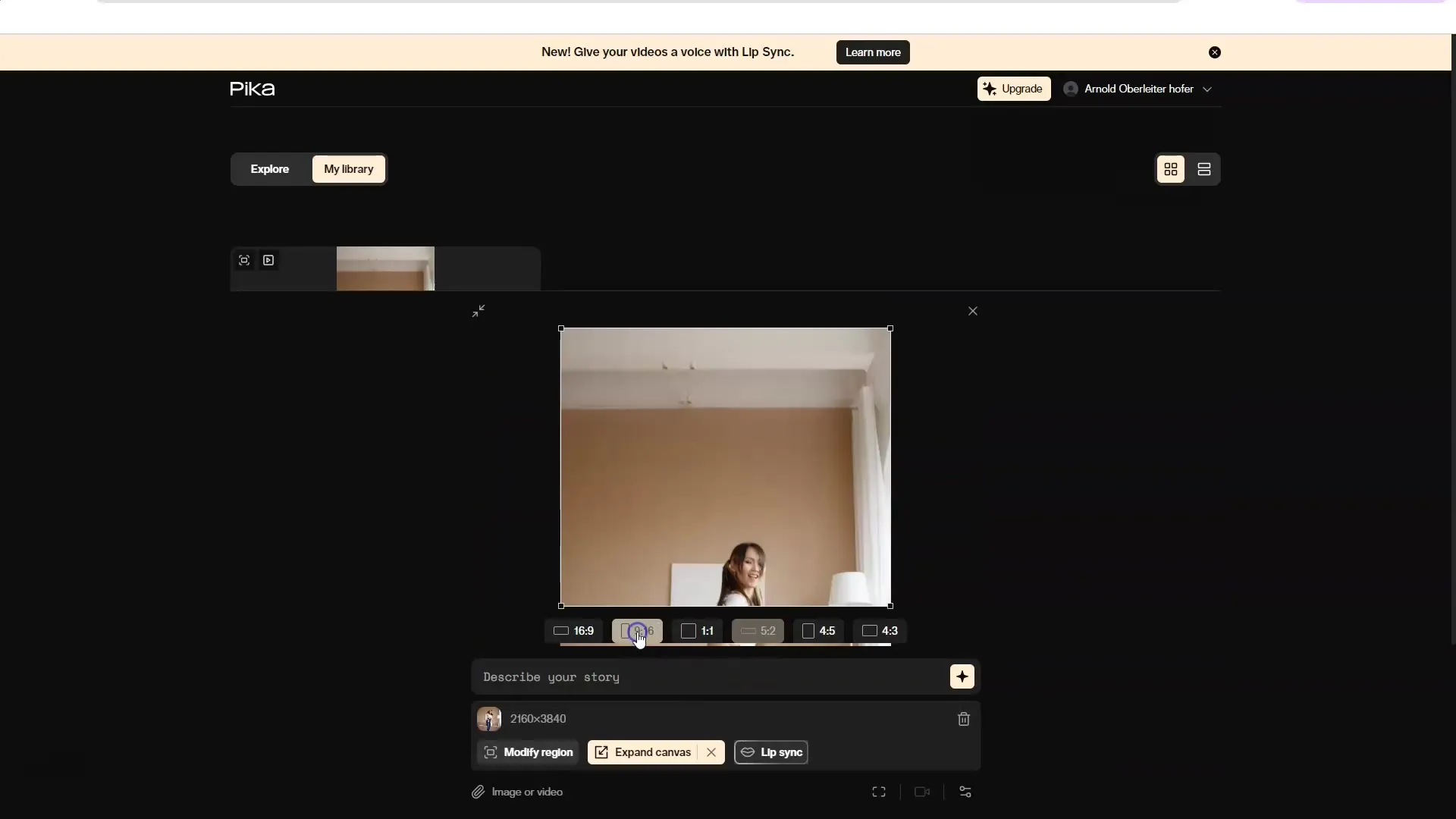Image resolution: width=1456 pixels, height=819 pixels.
Task: Click the add story button
Action: [961, 677]
